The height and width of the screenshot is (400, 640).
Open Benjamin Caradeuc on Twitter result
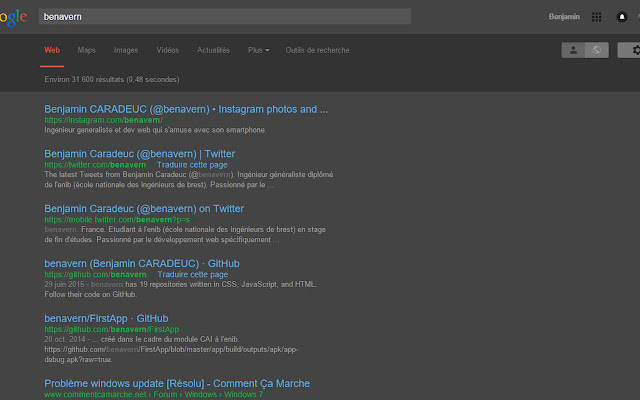[144, 209]
